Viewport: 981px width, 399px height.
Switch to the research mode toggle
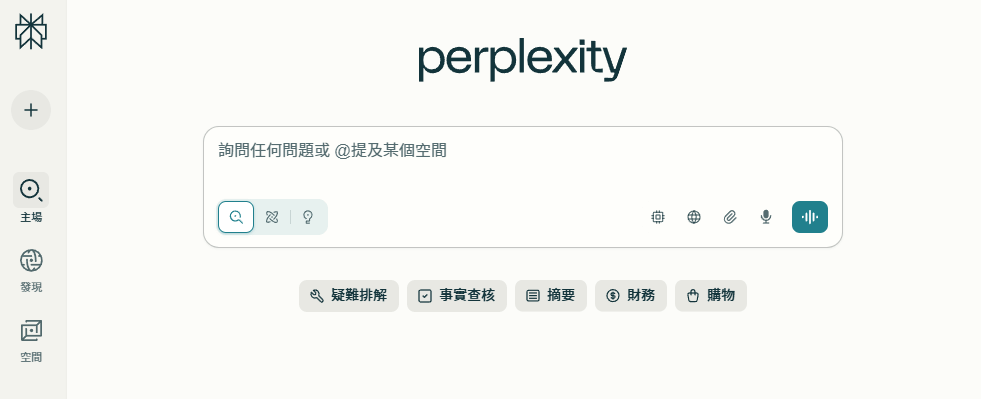point(272,217)
